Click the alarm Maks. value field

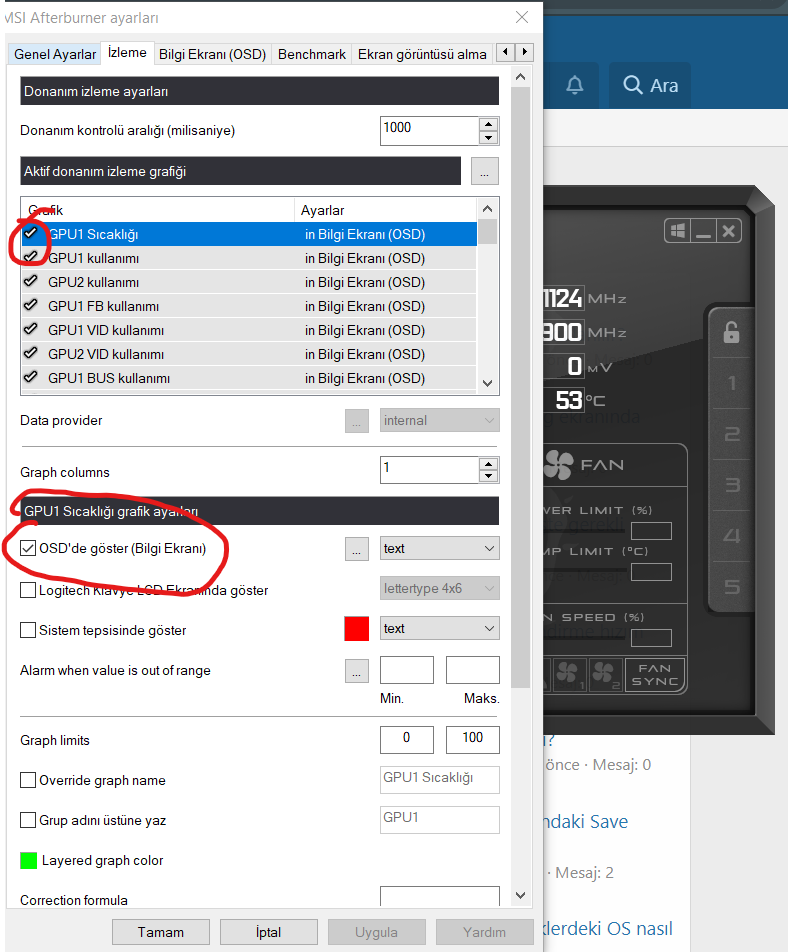tap(472, 670)
